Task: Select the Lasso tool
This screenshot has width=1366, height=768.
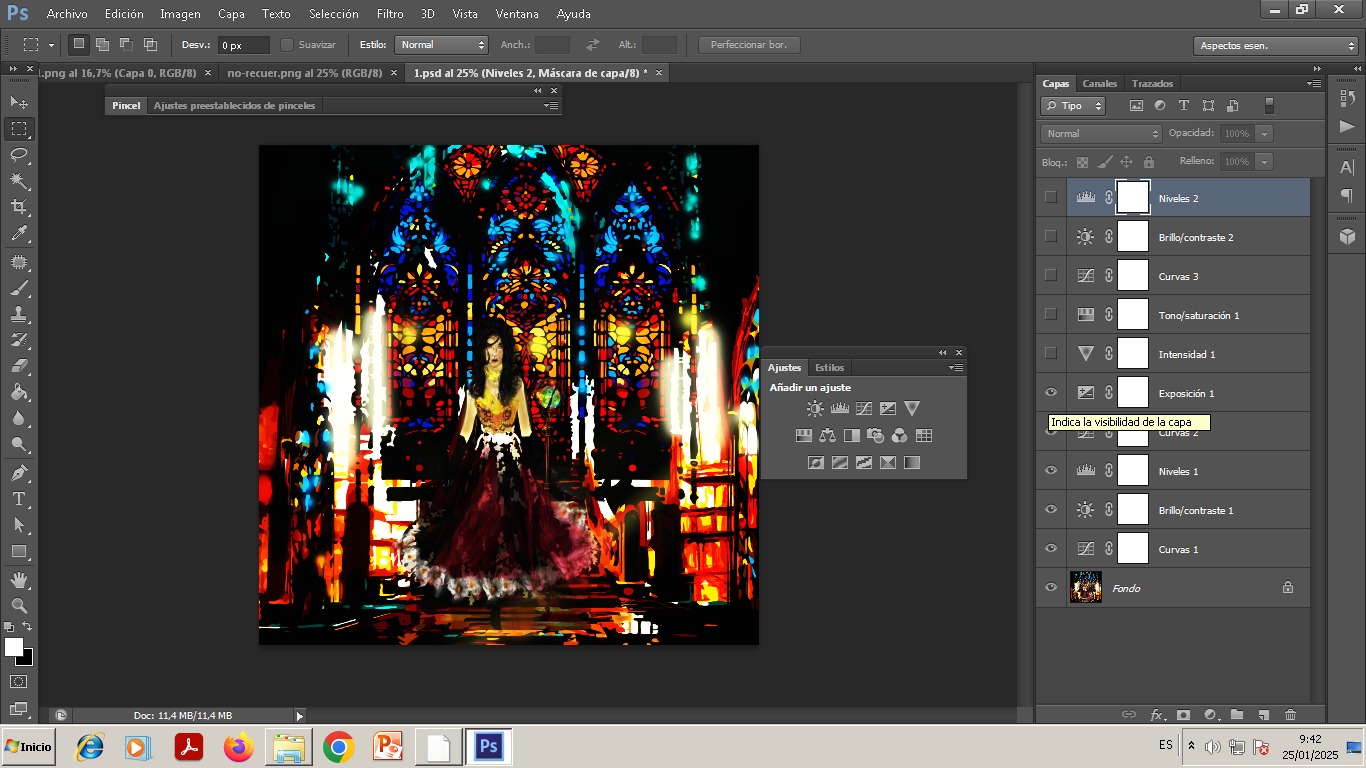Action: [x=19, y=155]
